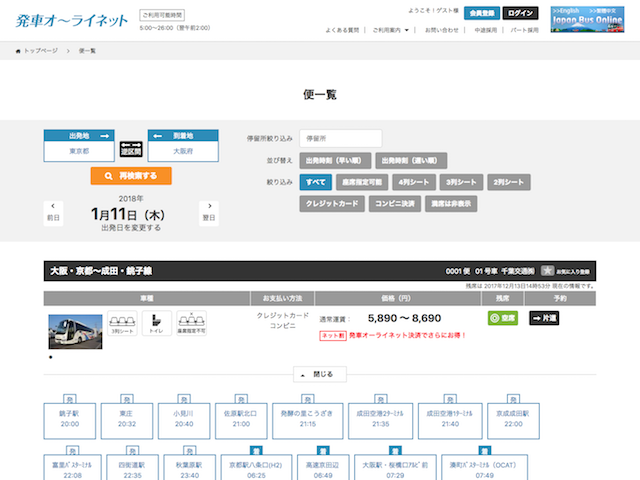Click the 再検索する search button
Screen dimensions: 640x480
click(131, 176)
